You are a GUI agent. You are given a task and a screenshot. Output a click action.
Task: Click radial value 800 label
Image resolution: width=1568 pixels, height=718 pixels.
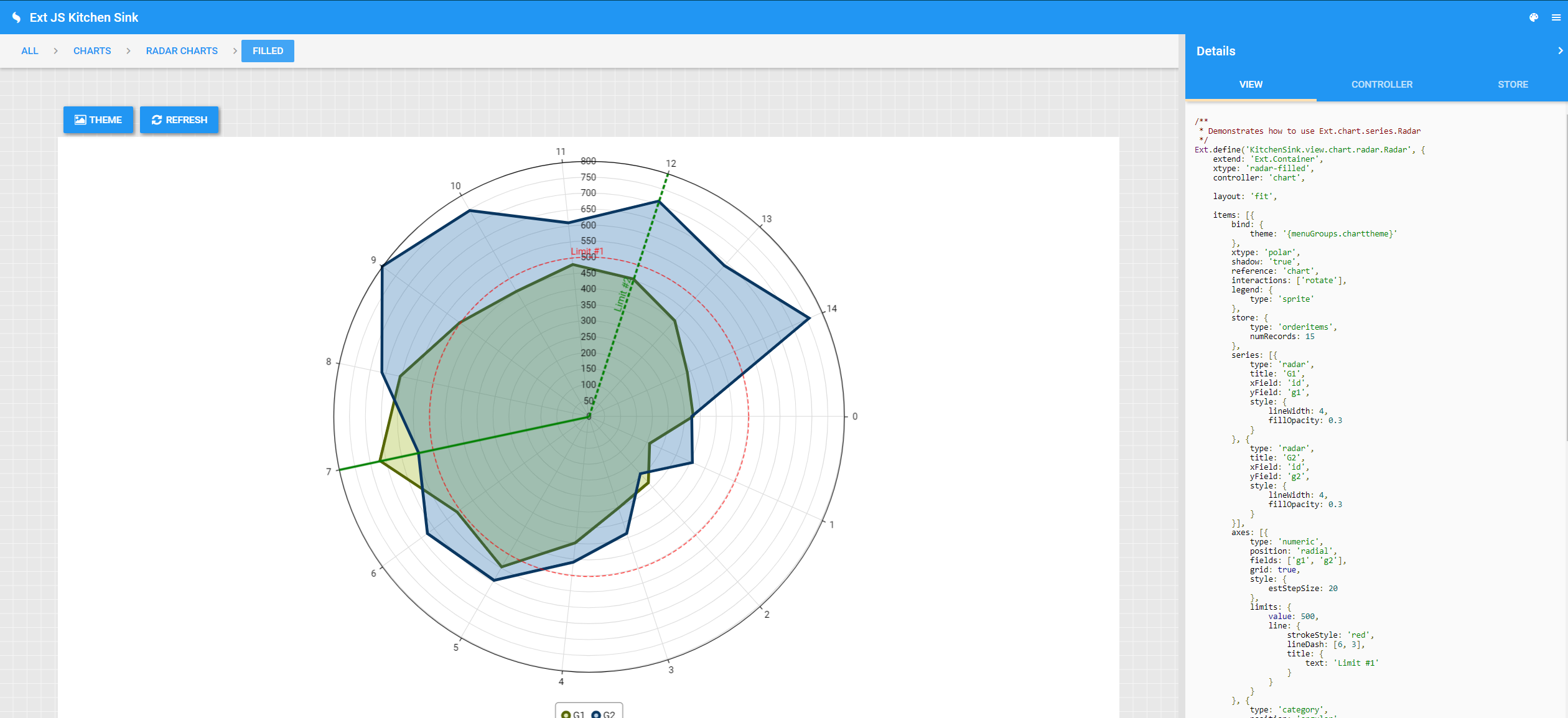588,161
